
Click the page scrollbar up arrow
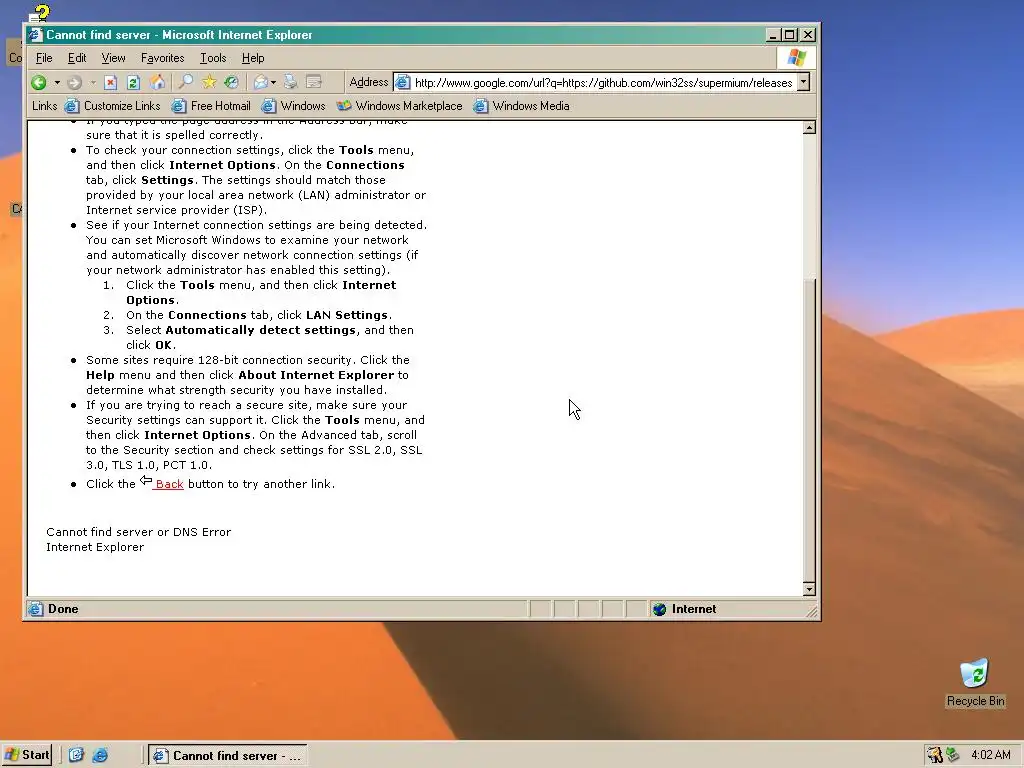(x=809, y=127)
